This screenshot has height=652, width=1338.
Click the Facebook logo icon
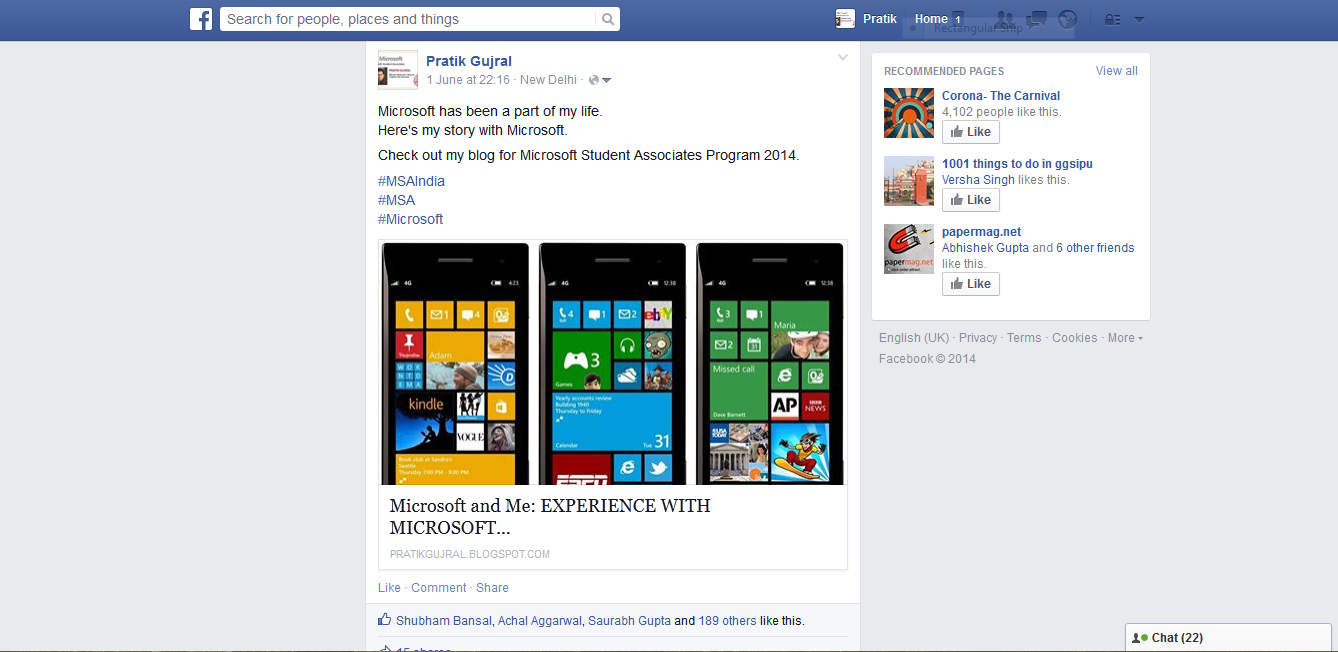(201, 19)
